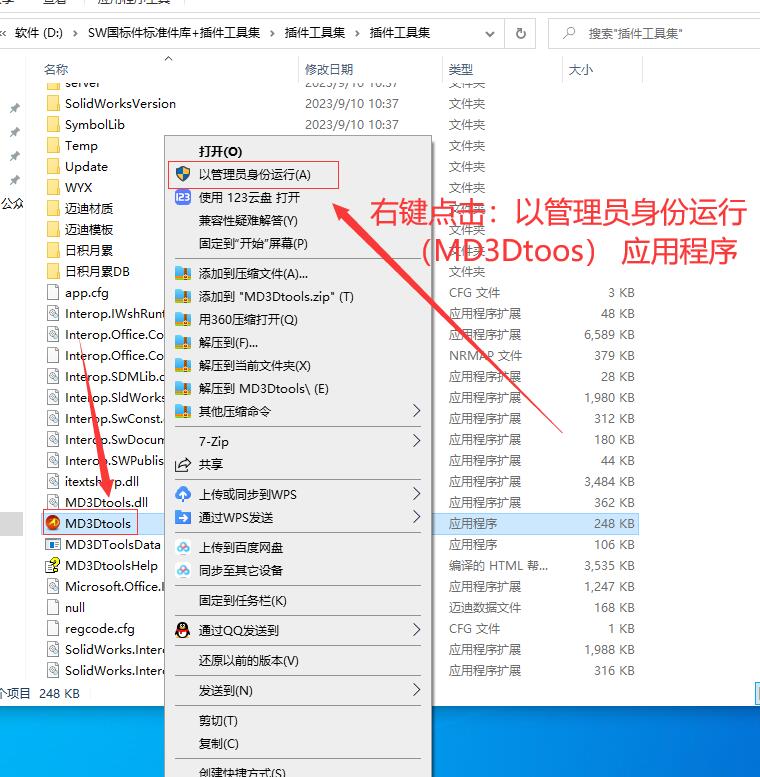The image size is (760, 777).
Task: Sort files by 修改日期 column header
Action: (x=329, y=69)
